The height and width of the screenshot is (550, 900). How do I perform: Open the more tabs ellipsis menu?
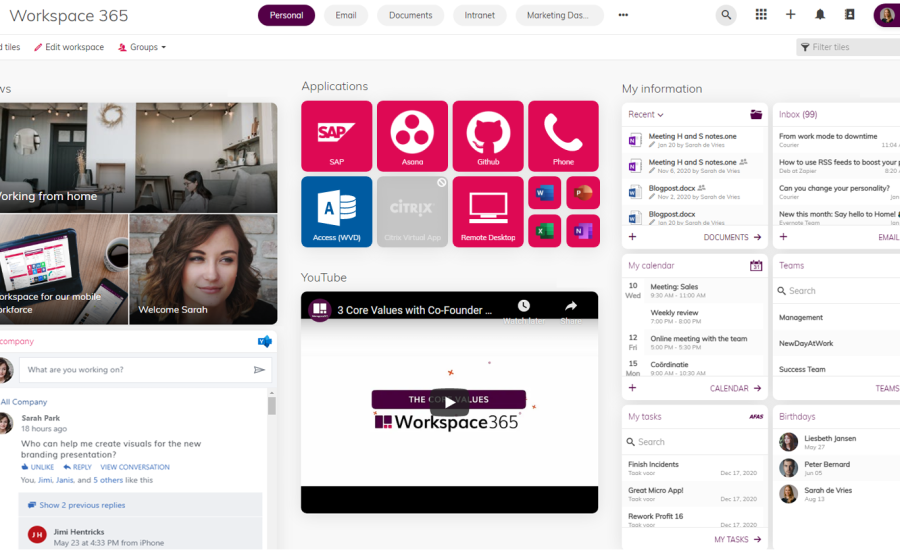(x=623, y=15)
